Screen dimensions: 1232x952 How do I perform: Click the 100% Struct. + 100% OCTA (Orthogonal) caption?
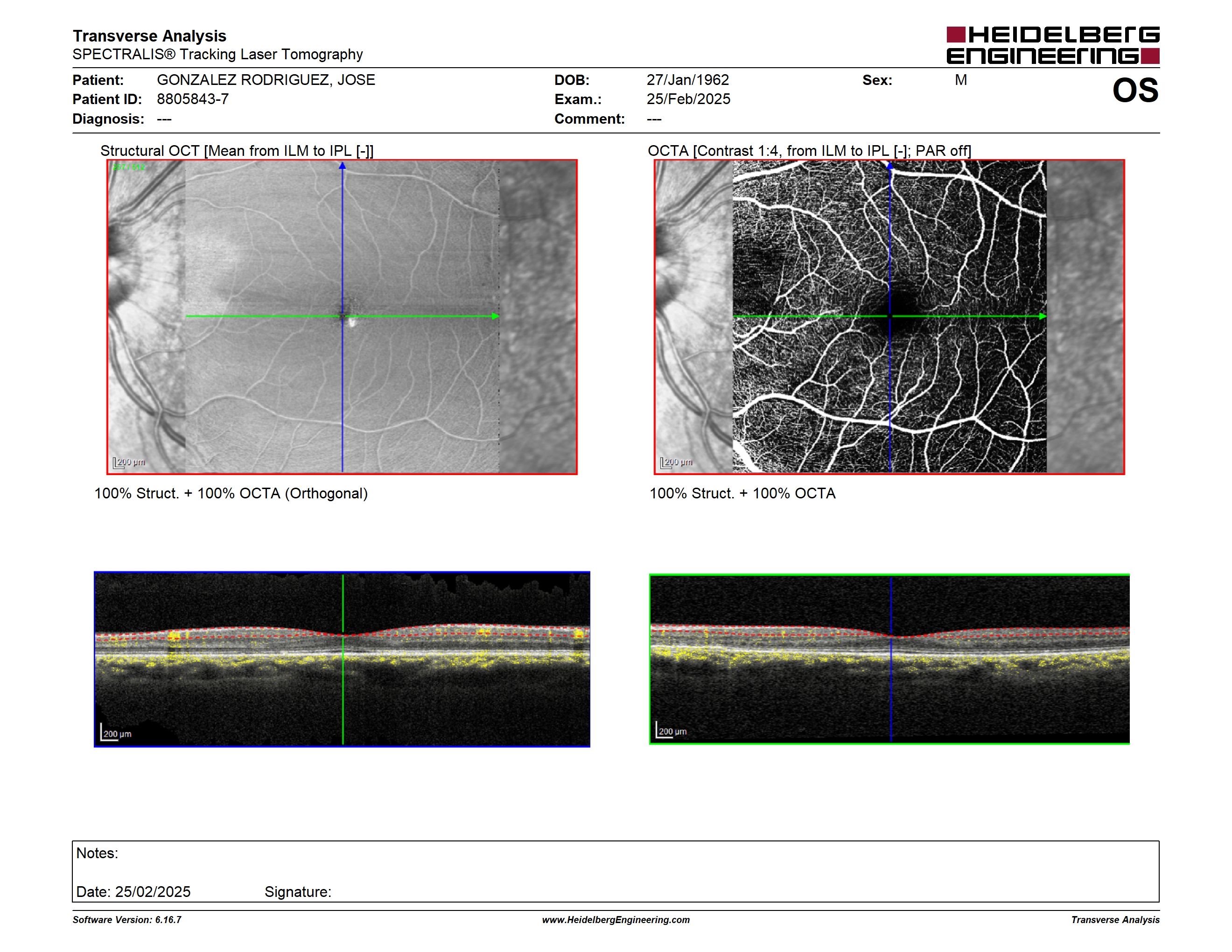231,493
